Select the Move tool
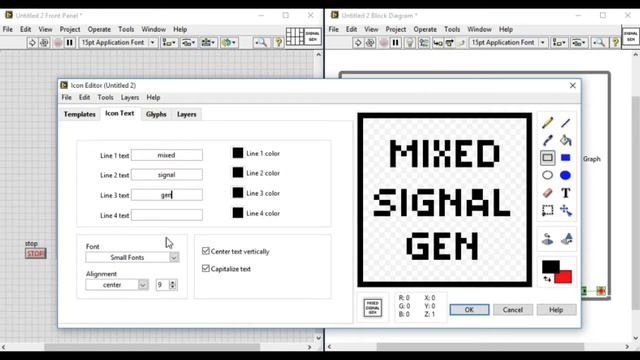 click(565, 210)
